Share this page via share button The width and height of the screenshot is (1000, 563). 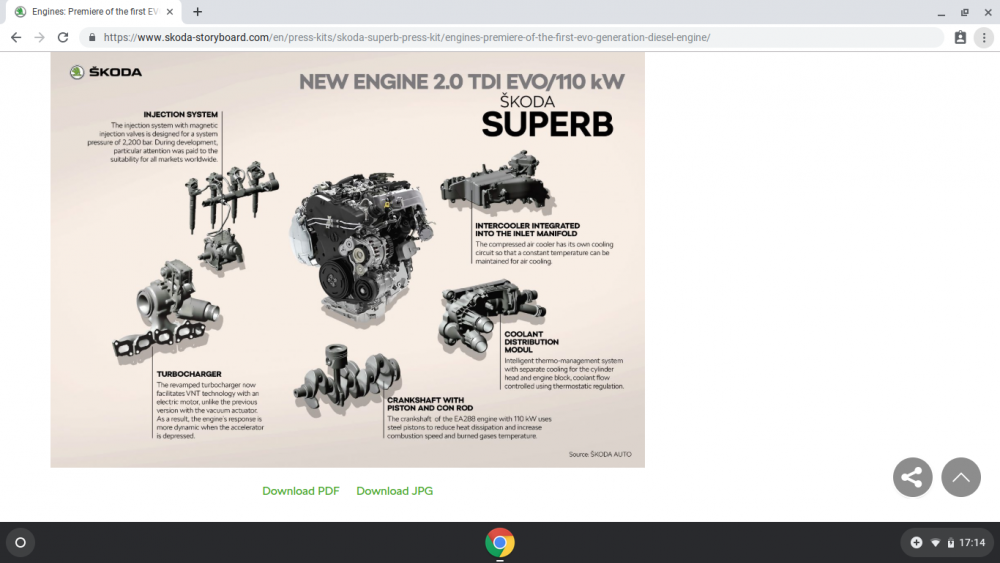click(913, 477)
